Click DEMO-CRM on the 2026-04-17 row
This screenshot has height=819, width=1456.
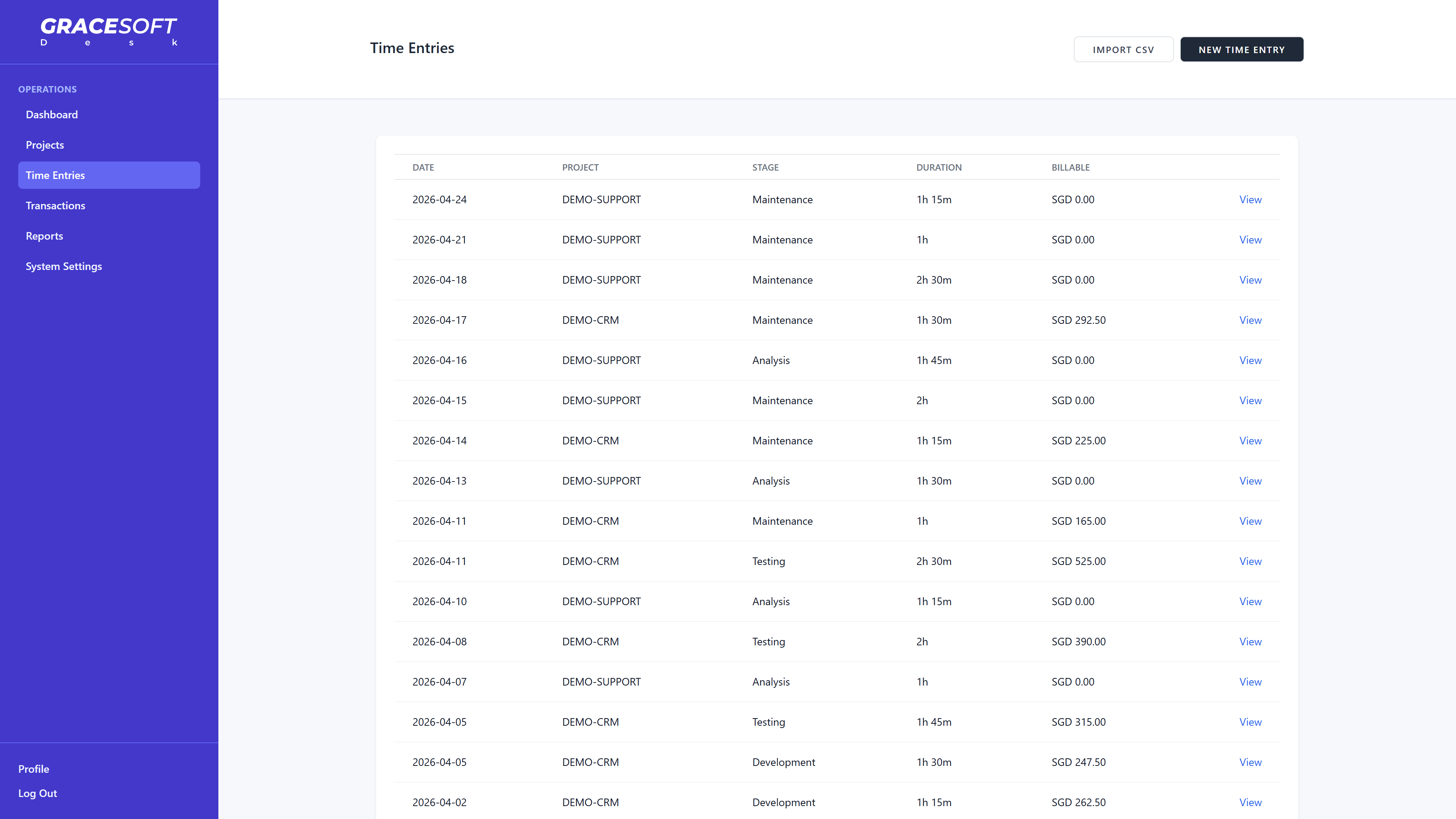[590, 320]
